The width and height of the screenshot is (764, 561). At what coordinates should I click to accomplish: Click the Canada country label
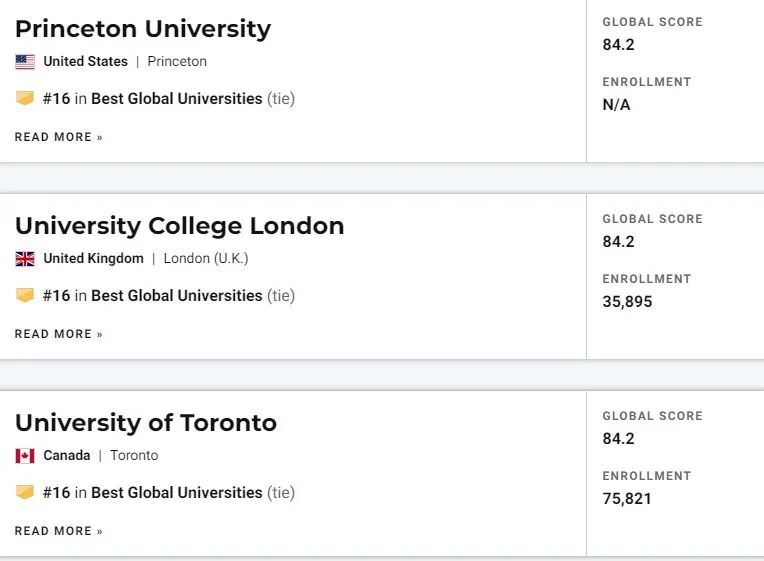67,455
